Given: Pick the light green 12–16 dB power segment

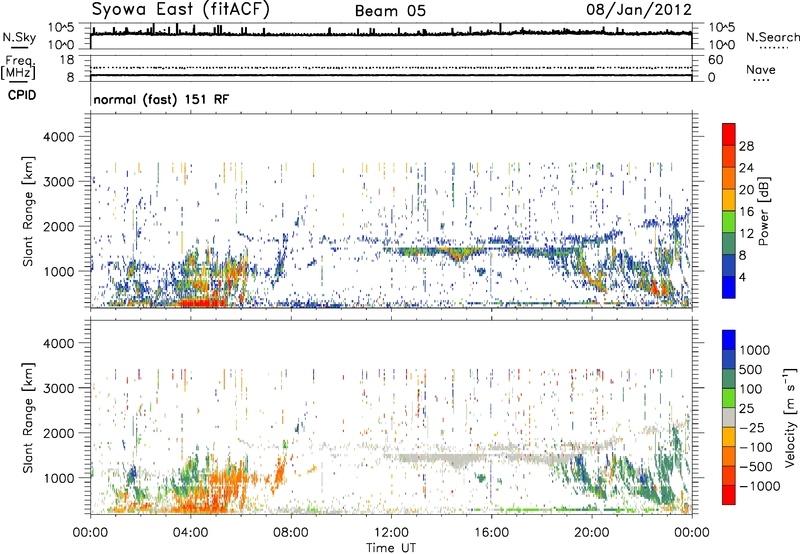Looking at the screenshot, I should (729, 222).
